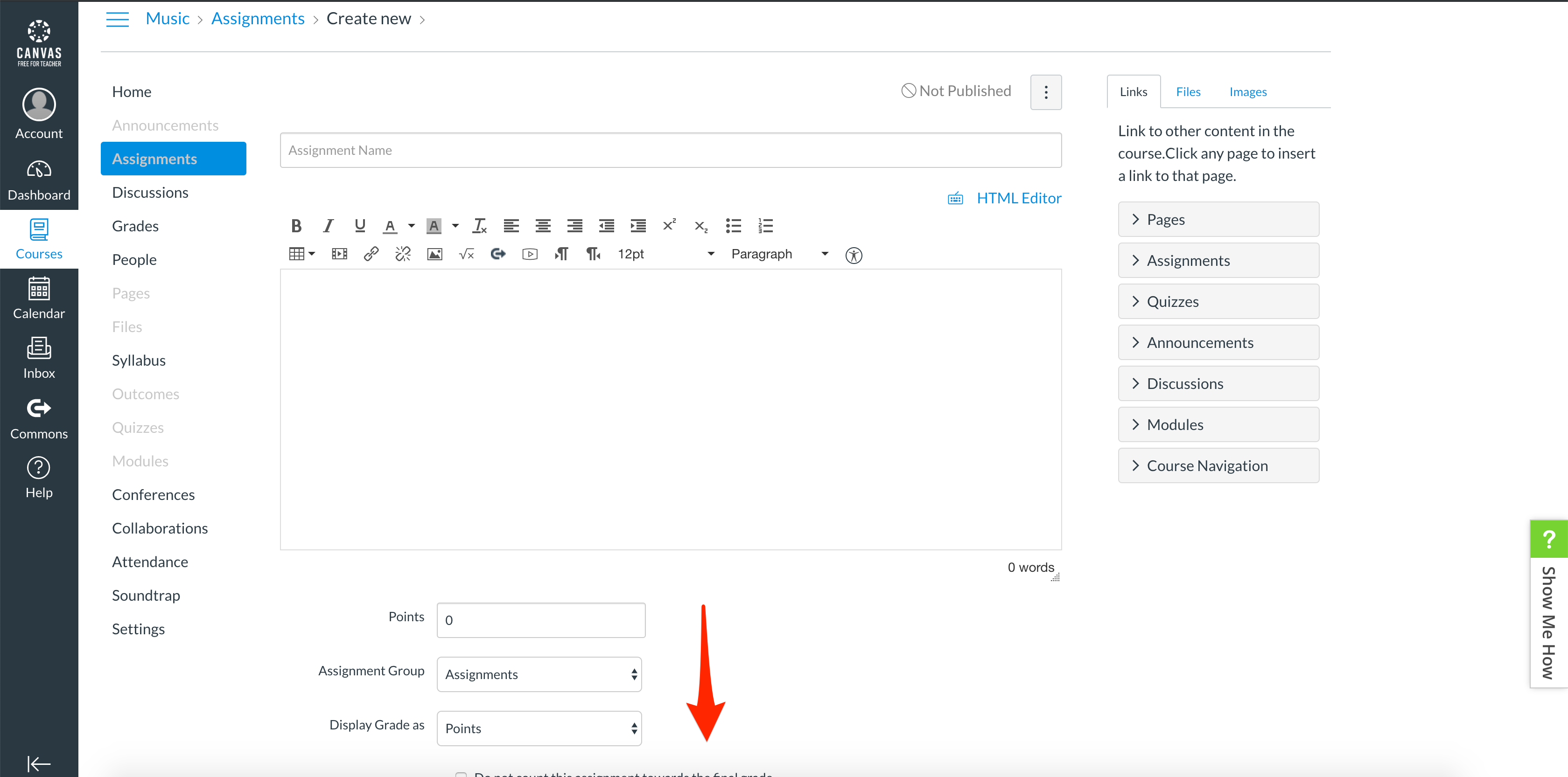Open the Show Me How help tab
The height and width of the screenshot is (777, 1568).
tap(1548, 604)
